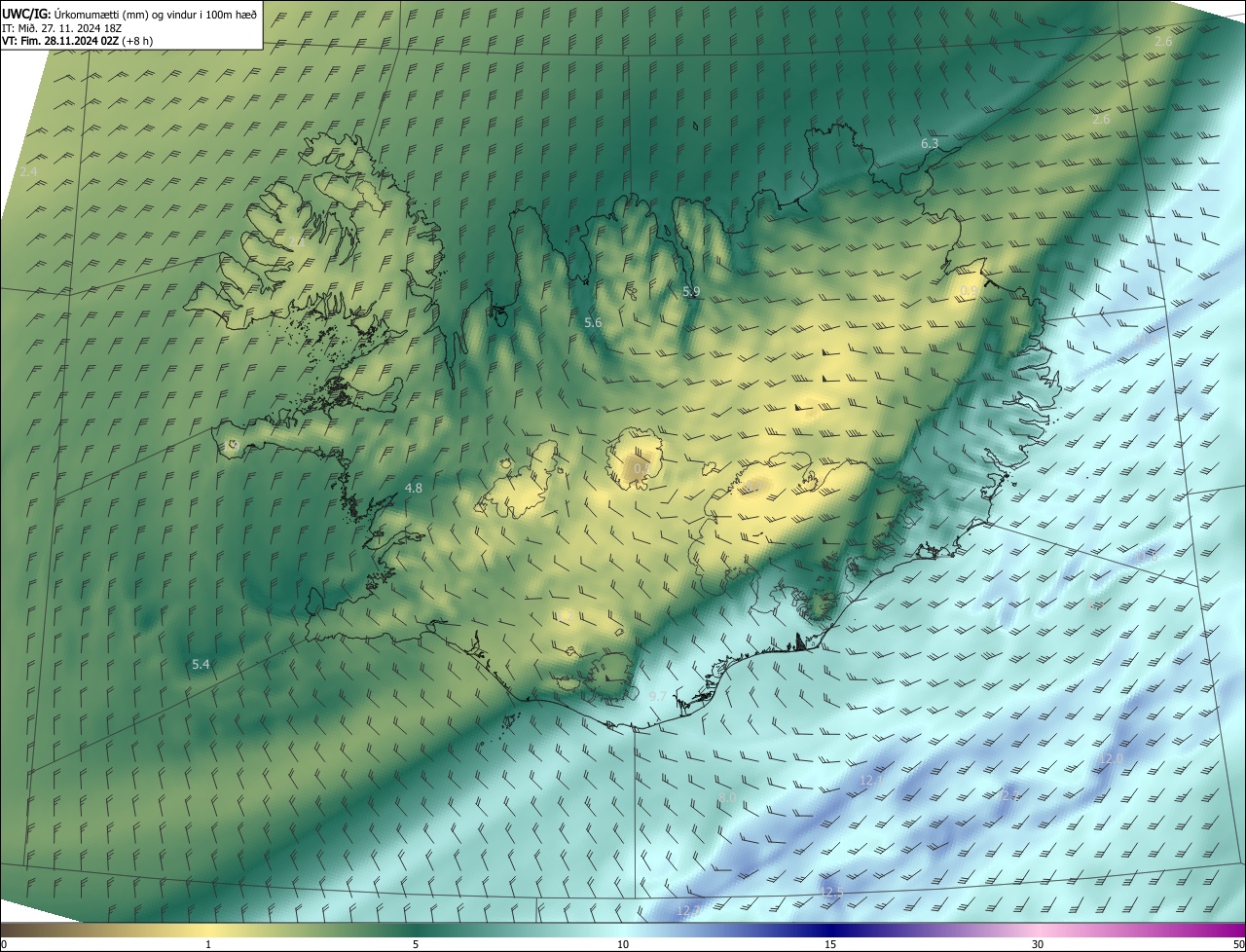
Task: Click the colour scale tick label '1'
Action: point(208,944)
